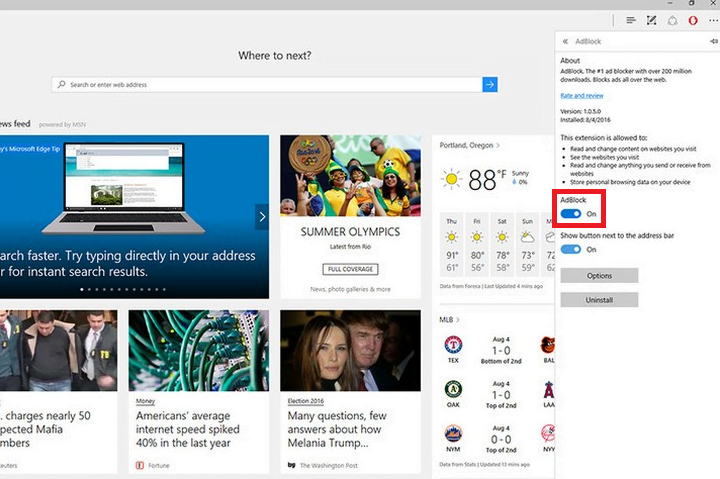Open the Money category link
The height and width of the screenshot is (479, 720).
pos(145,401)
